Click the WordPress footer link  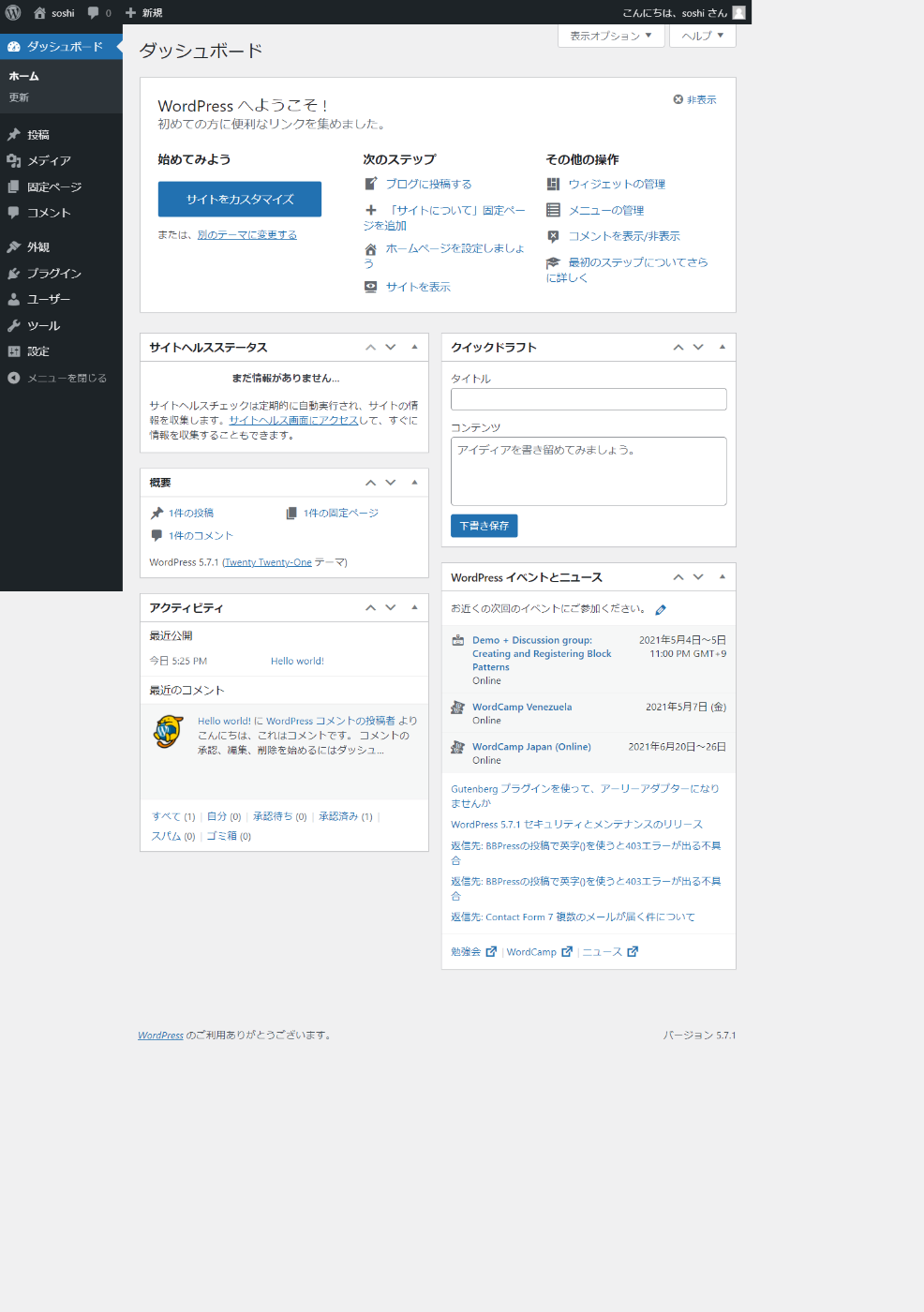(x=160, y=1036)
